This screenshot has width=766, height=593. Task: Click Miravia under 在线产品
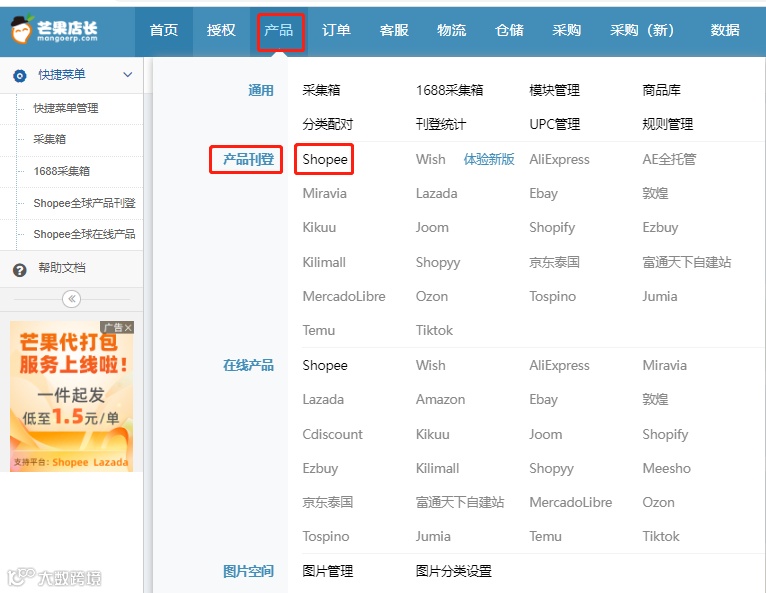point(664,365)
